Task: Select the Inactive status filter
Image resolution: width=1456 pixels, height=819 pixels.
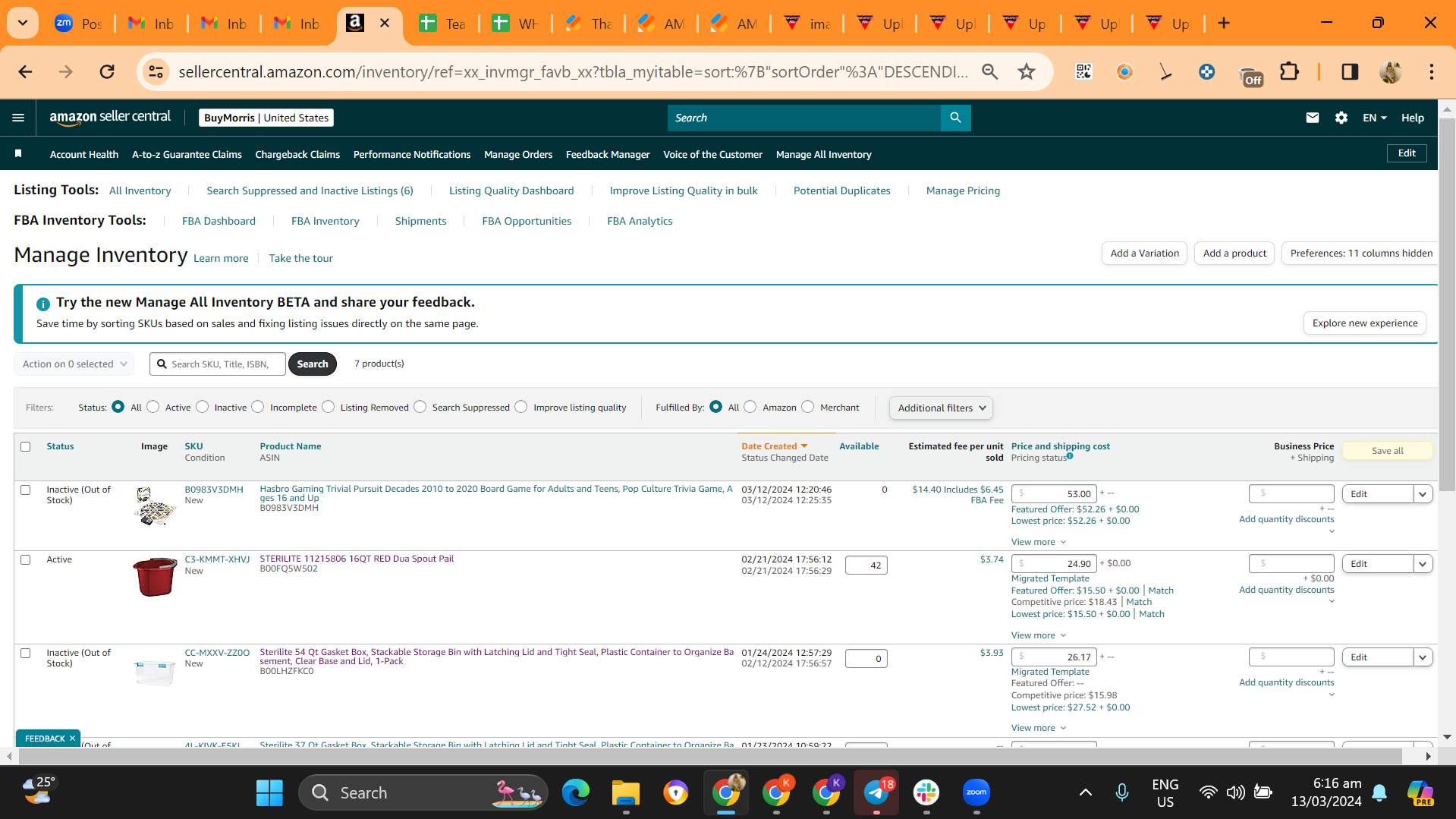Action: click(203, 407)
